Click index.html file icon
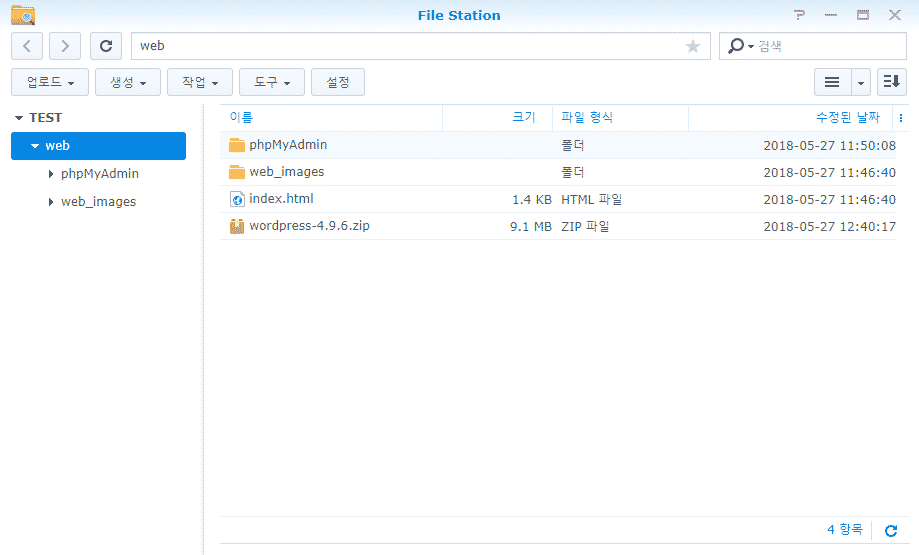The height and width of the screenshot is (555, 919). [x=237, y=199]
